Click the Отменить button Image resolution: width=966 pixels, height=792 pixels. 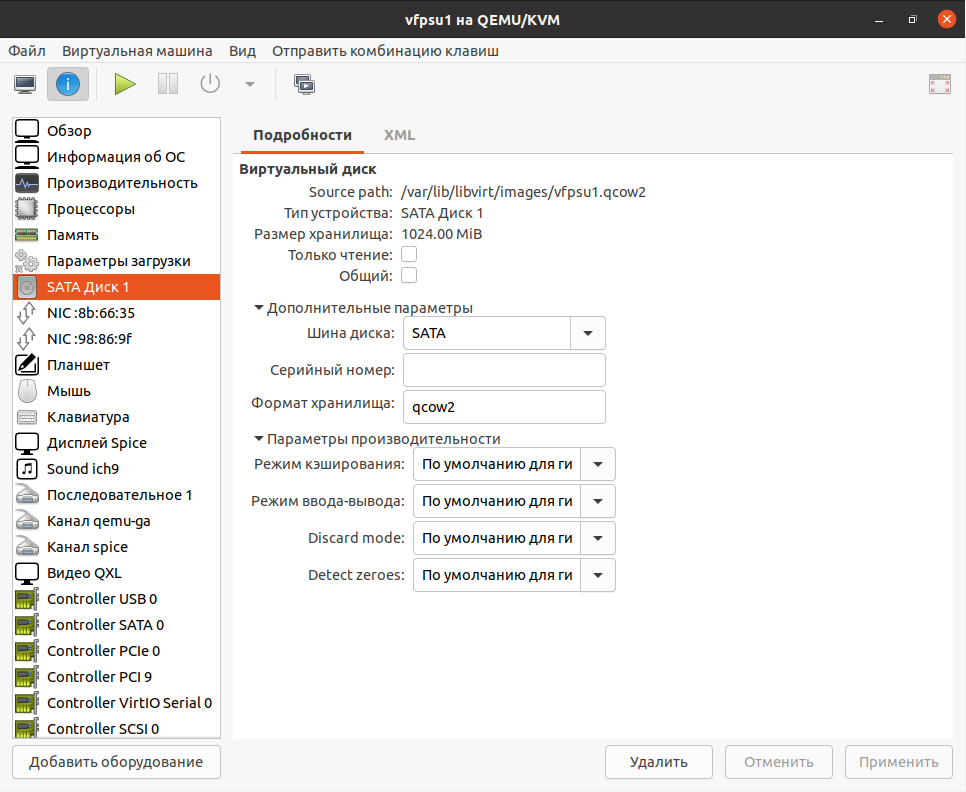(x=779, y=762)
